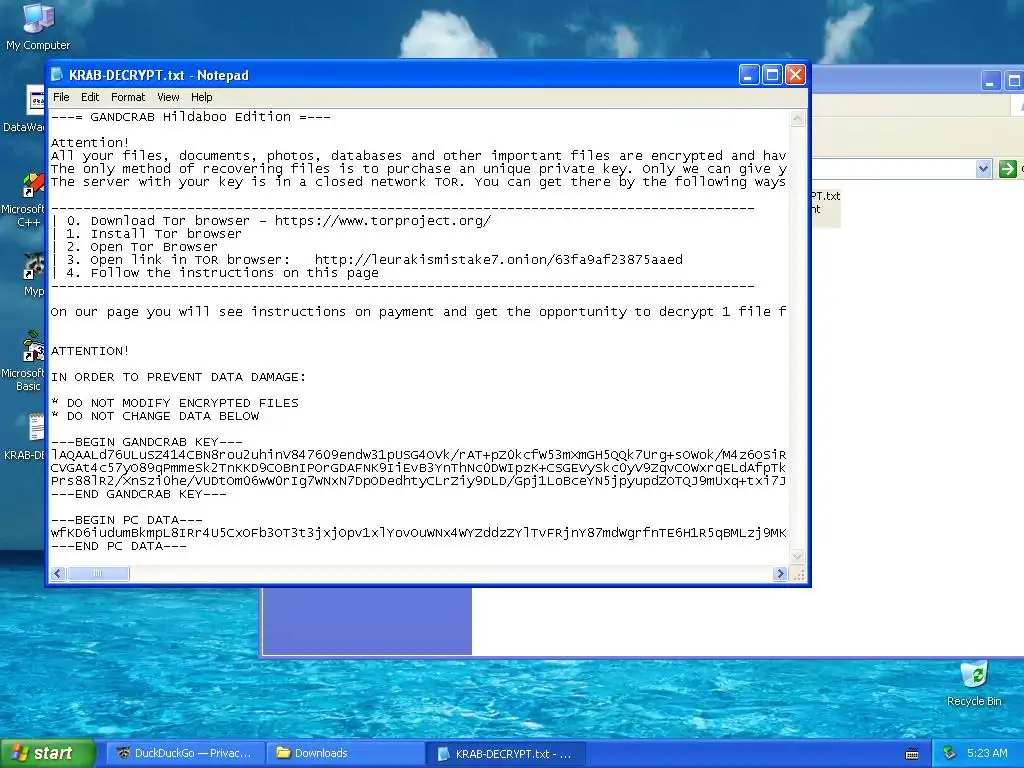Click the 'DO NOT CHANGE DATA BELOW' line

coord(155,416)
